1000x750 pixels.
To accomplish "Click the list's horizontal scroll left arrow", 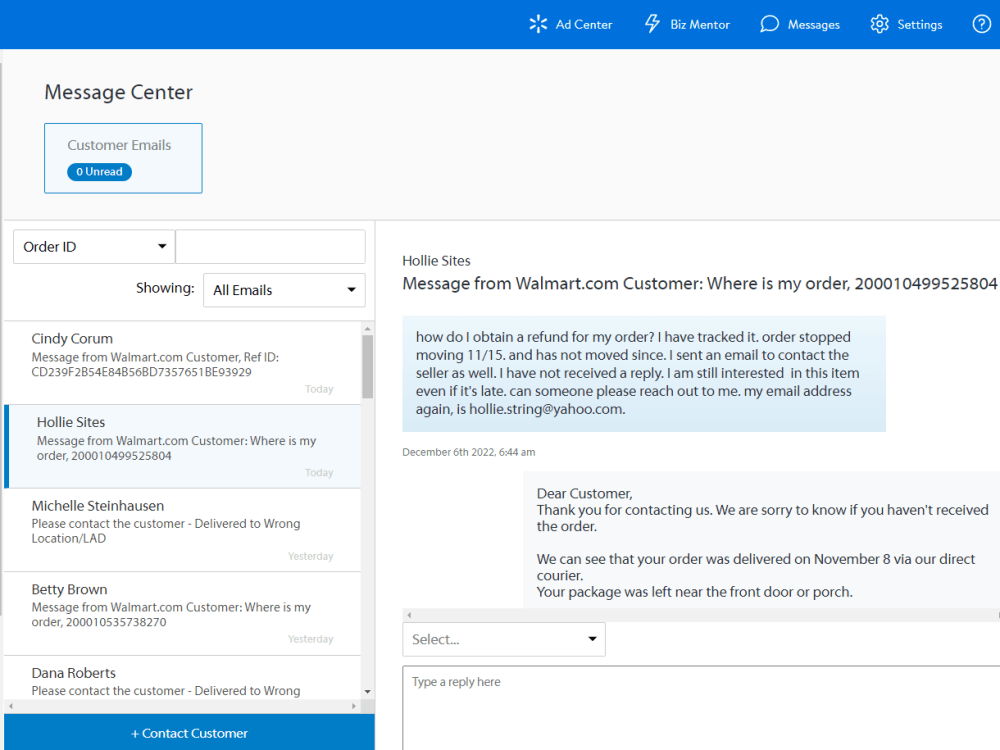I will tap(11, 706).
